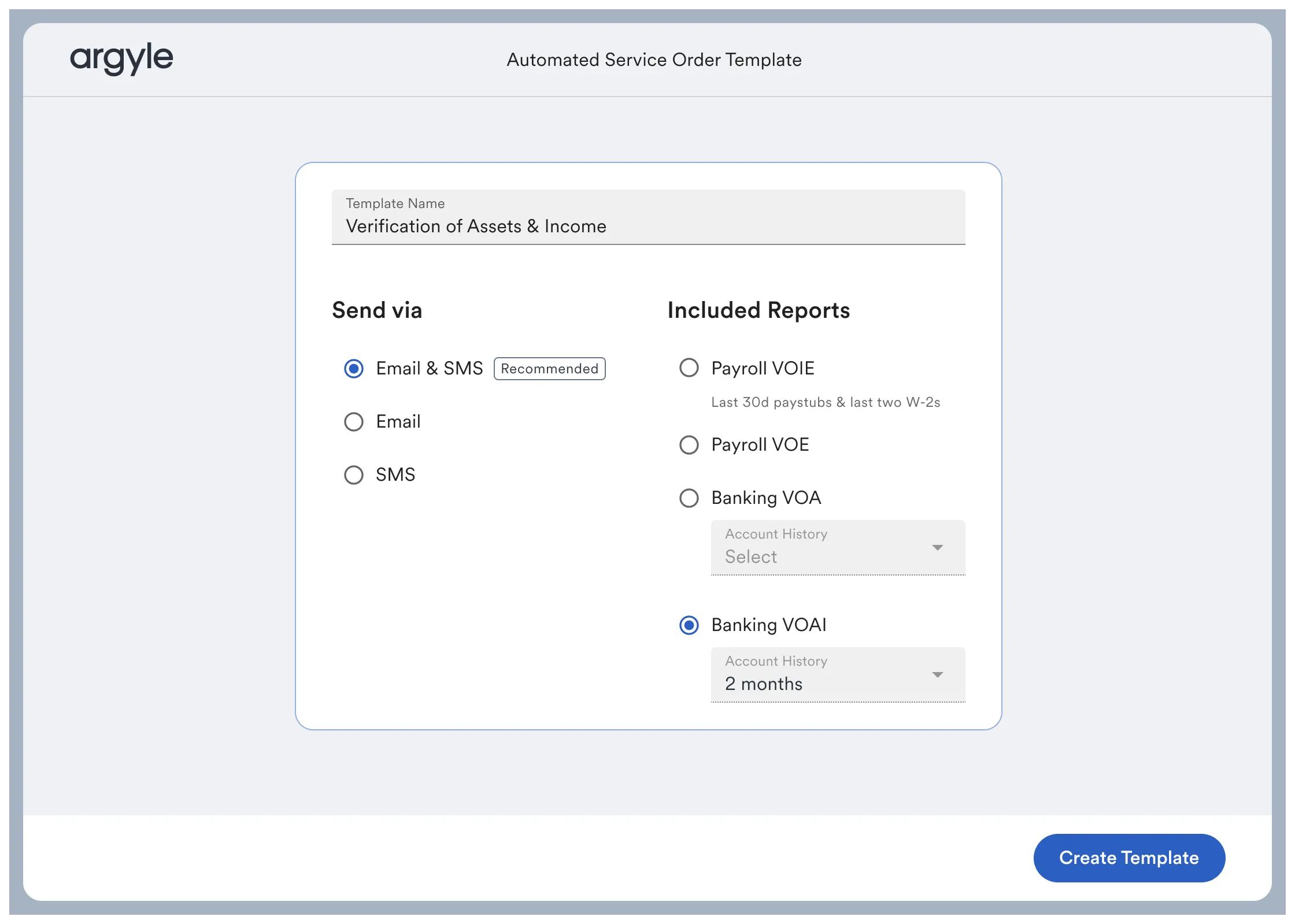
Task: Click the Template Name input field
Action: (648, 217)
